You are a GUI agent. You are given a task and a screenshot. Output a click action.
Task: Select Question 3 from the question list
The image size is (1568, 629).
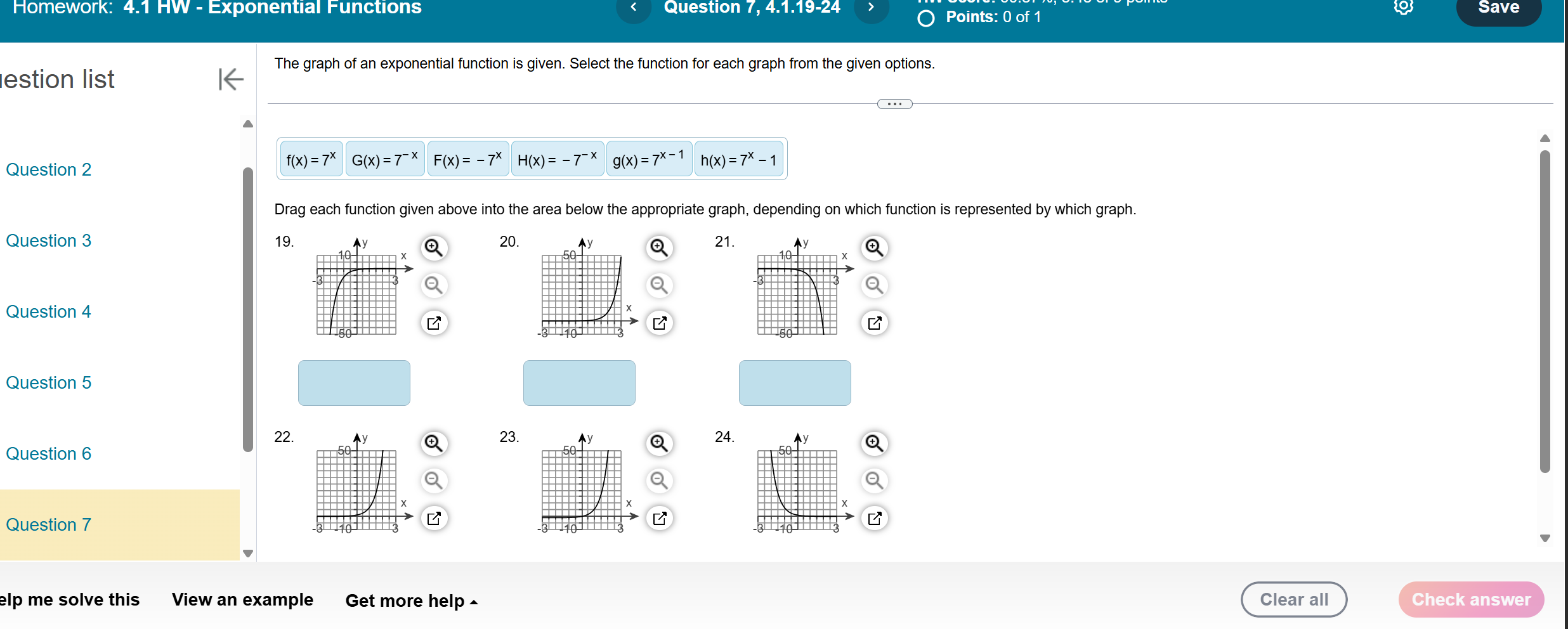pyautogui.click(x=48, y=240)
